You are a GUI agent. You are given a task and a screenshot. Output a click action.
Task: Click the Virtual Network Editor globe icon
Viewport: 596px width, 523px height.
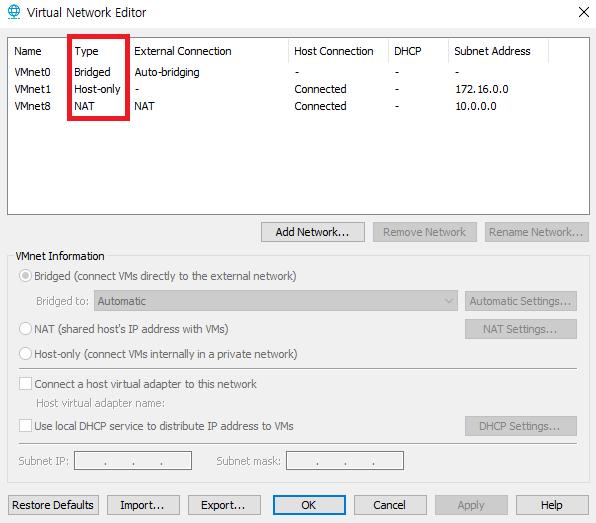point(14,12)
